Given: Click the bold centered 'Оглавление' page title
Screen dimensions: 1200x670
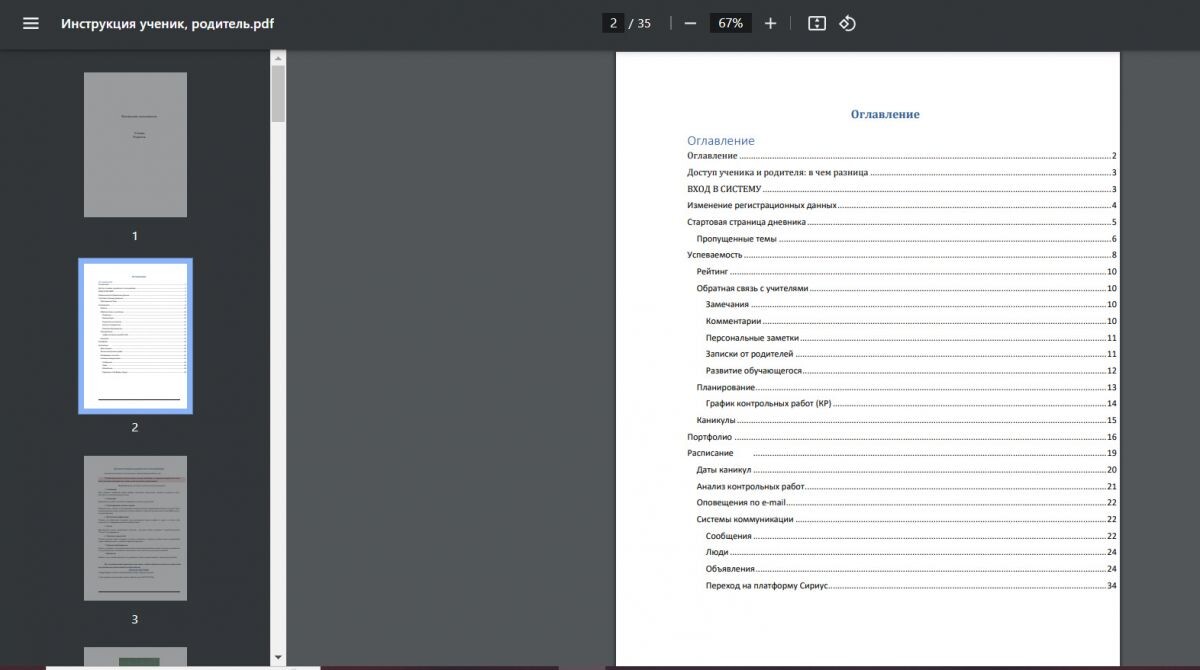Looking at the screenshot, I should [885, 114].
